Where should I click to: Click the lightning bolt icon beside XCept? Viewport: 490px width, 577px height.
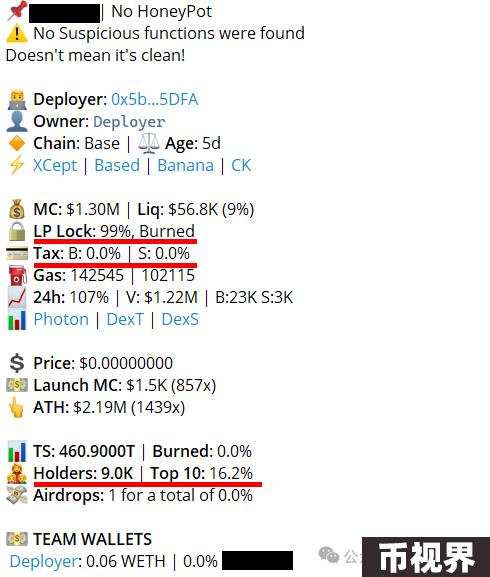pos(17,165)
